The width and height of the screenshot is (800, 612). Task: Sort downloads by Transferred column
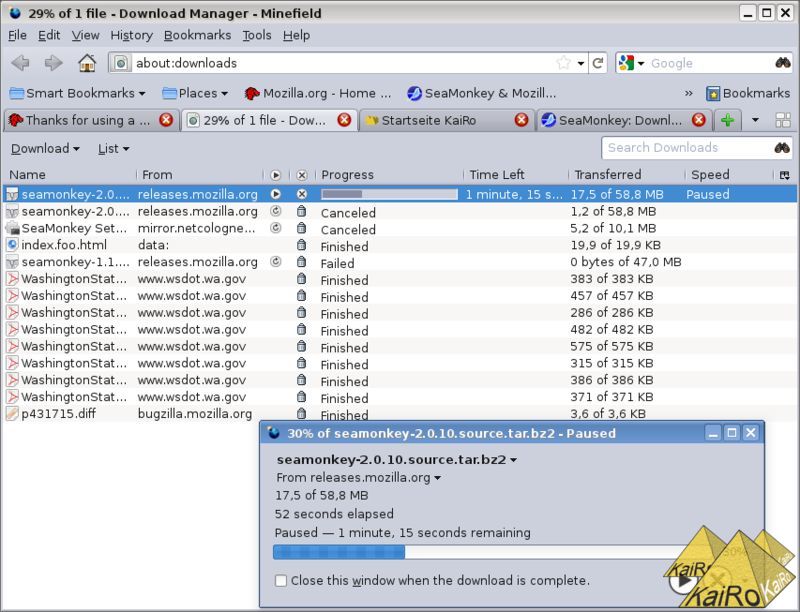pyautogui.click(x=626, y=175)
